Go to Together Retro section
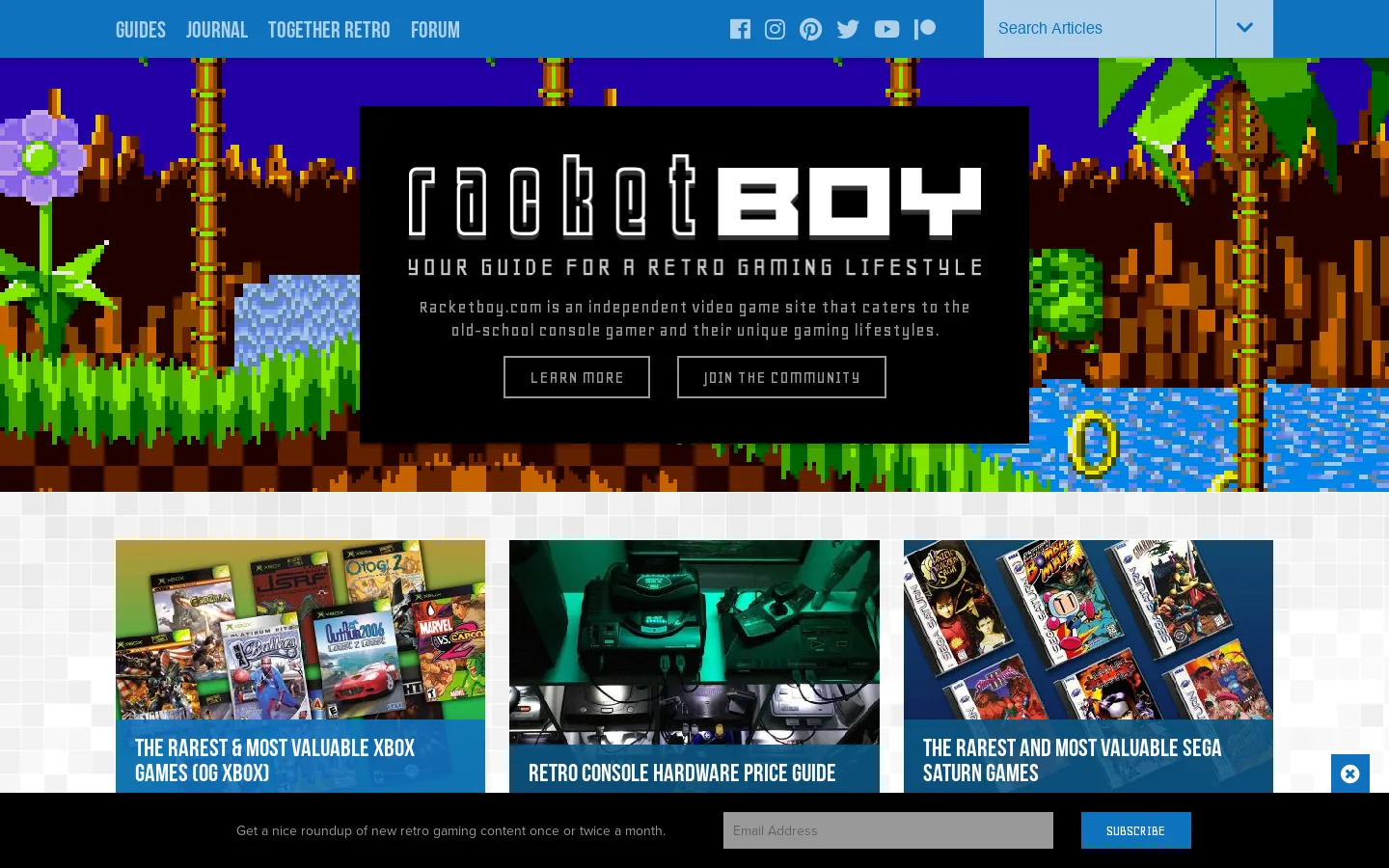The width and height of the screenshot is (1389, 868). 329,30
